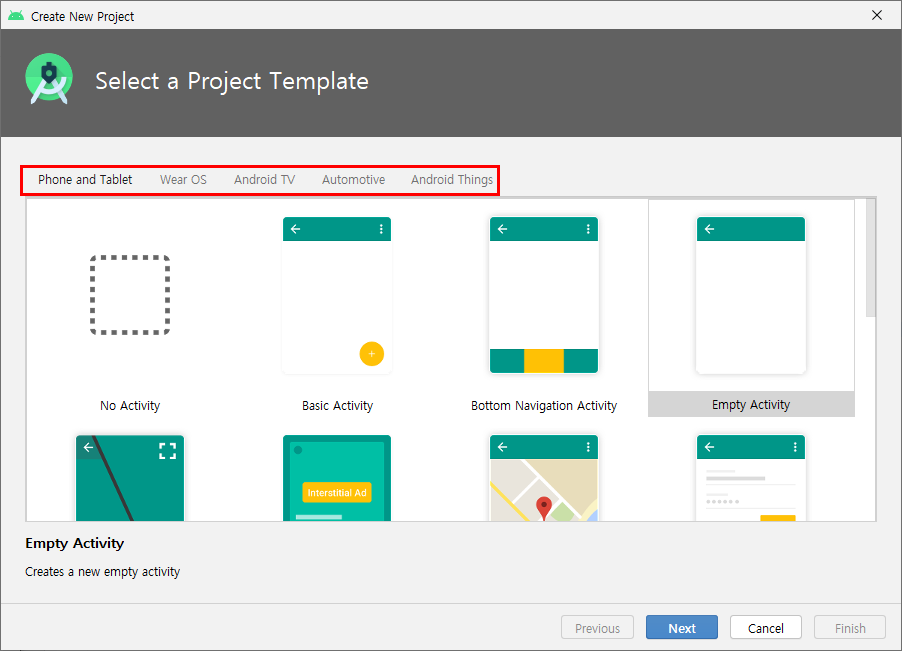Screen dimensions: 902x651
Task: Pick the Bottom Navigation Activity template thumbnail
Action: coord(544,295)
